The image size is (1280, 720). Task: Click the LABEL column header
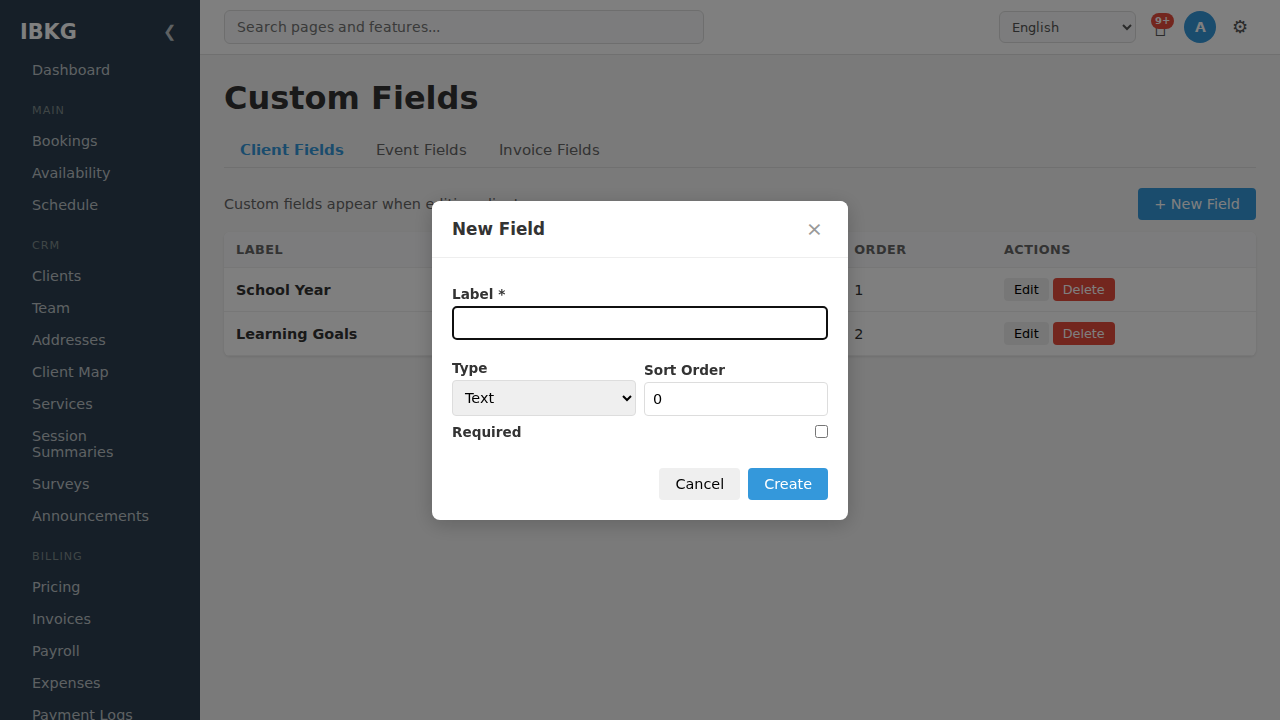point(259,250)
